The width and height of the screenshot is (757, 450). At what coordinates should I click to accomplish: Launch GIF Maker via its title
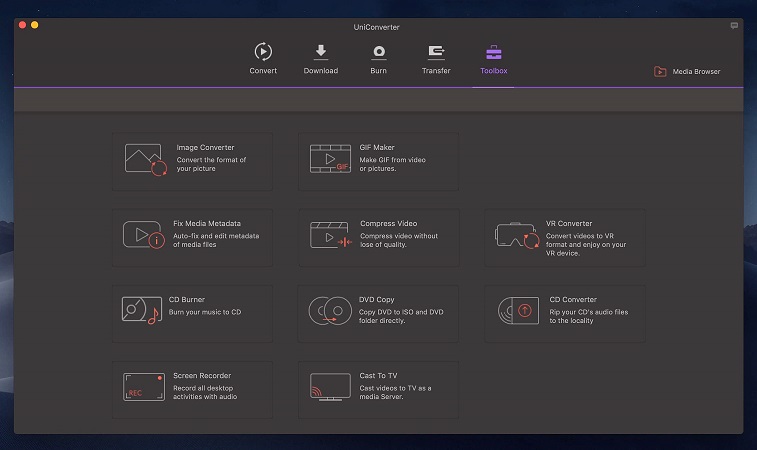(x=377, y=147)
